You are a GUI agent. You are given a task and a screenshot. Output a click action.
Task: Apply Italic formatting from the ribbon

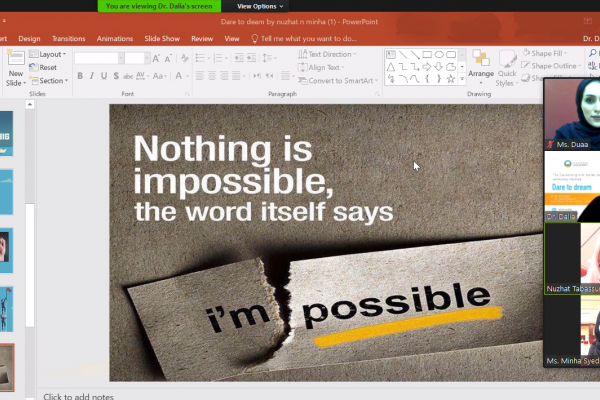tap(92, 76)
